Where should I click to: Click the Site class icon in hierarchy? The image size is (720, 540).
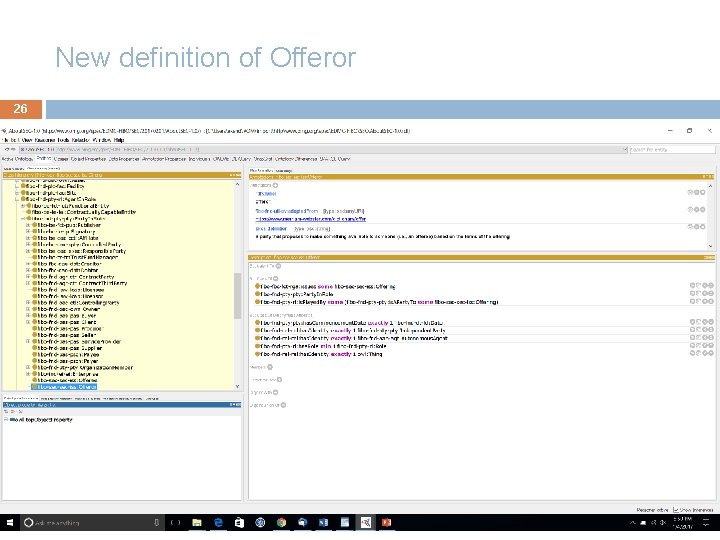23,193
